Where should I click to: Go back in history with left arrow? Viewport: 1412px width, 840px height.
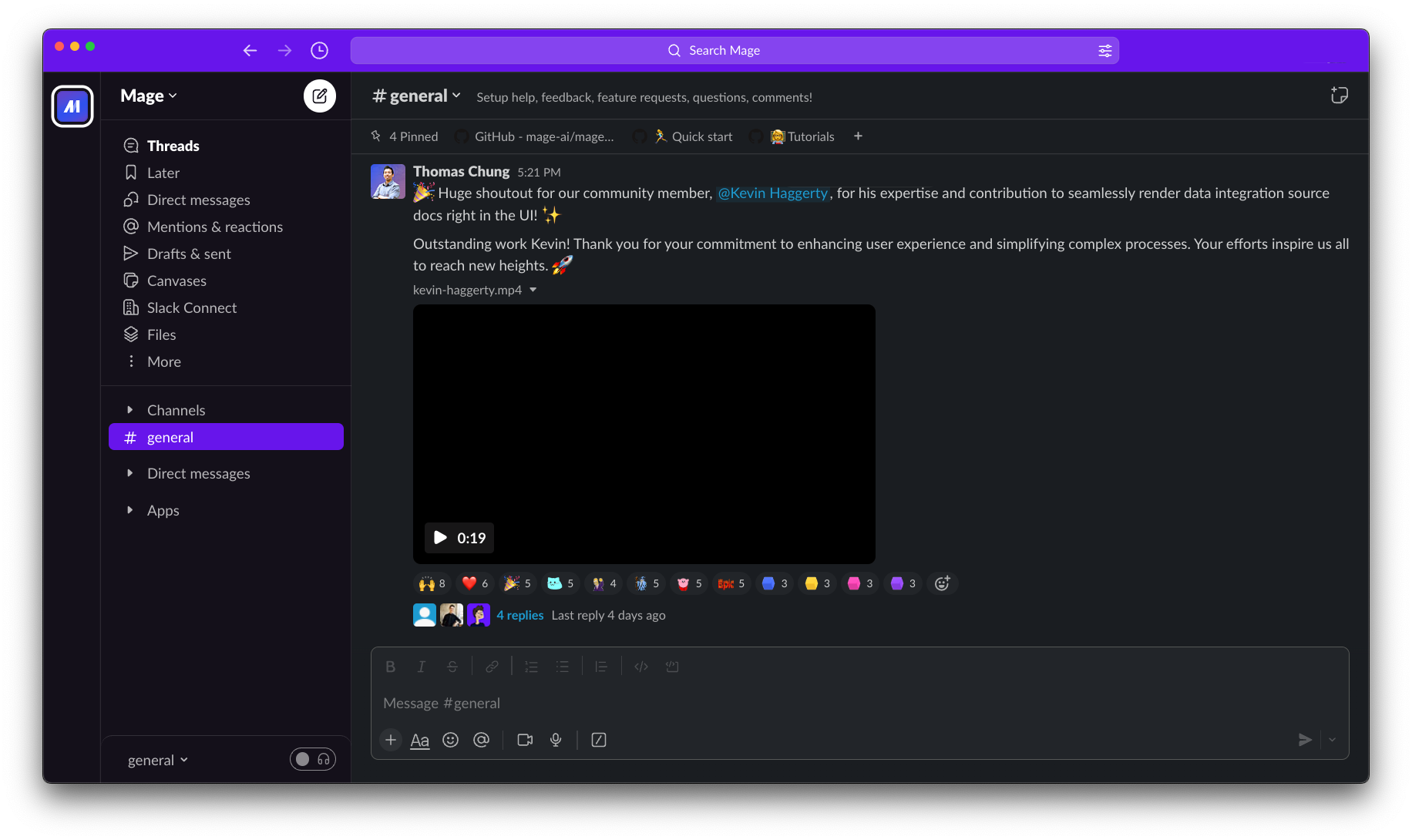(250, 50)
